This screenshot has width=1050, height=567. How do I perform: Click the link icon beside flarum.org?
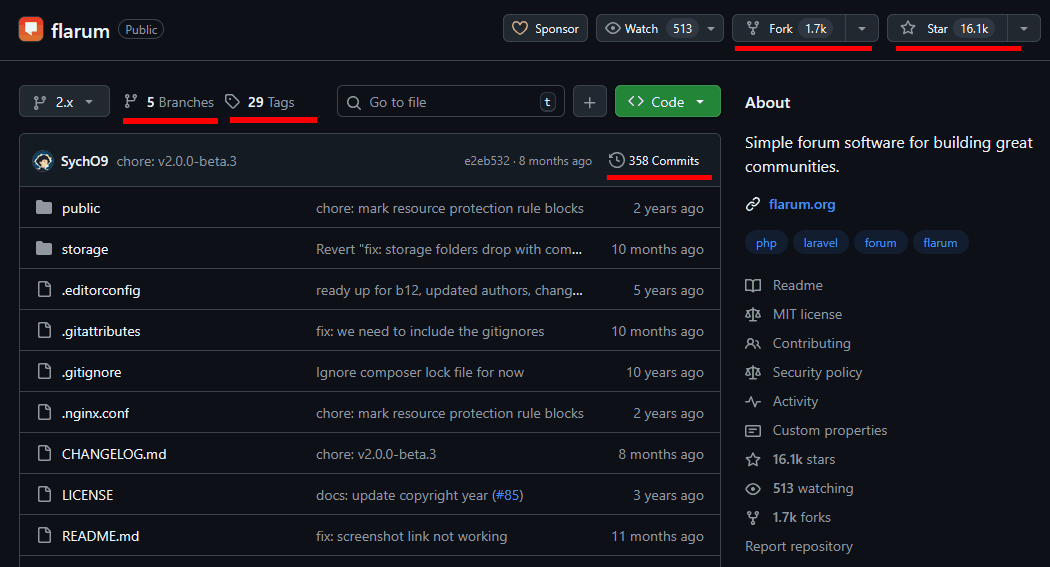753,204
